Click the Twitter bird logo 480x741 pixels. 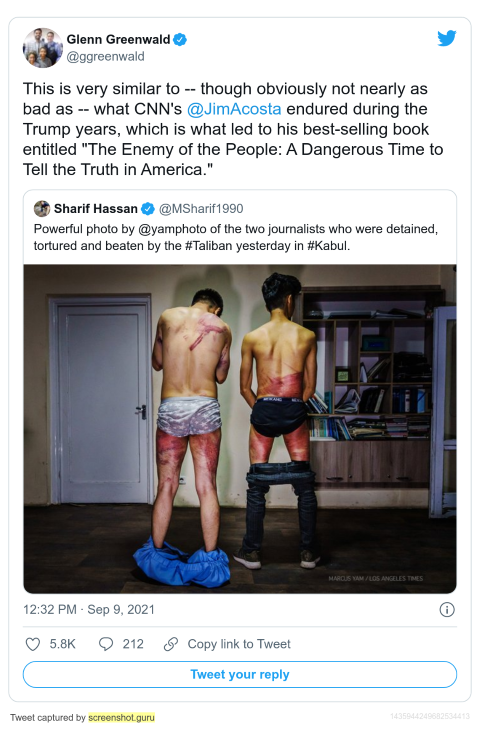446,38
